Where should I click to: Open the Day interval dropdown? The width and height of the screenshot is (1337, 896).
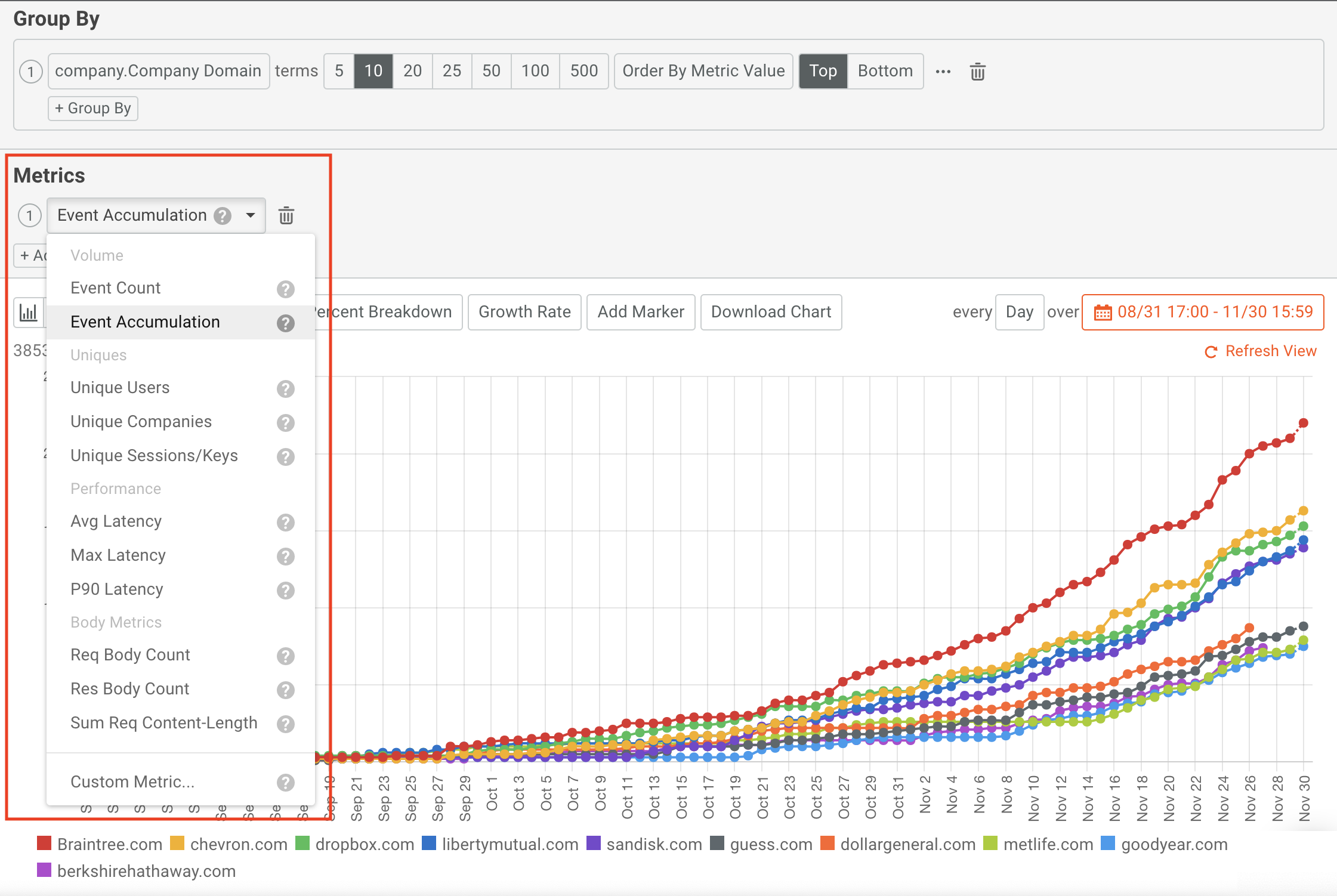pos(1019,312)
